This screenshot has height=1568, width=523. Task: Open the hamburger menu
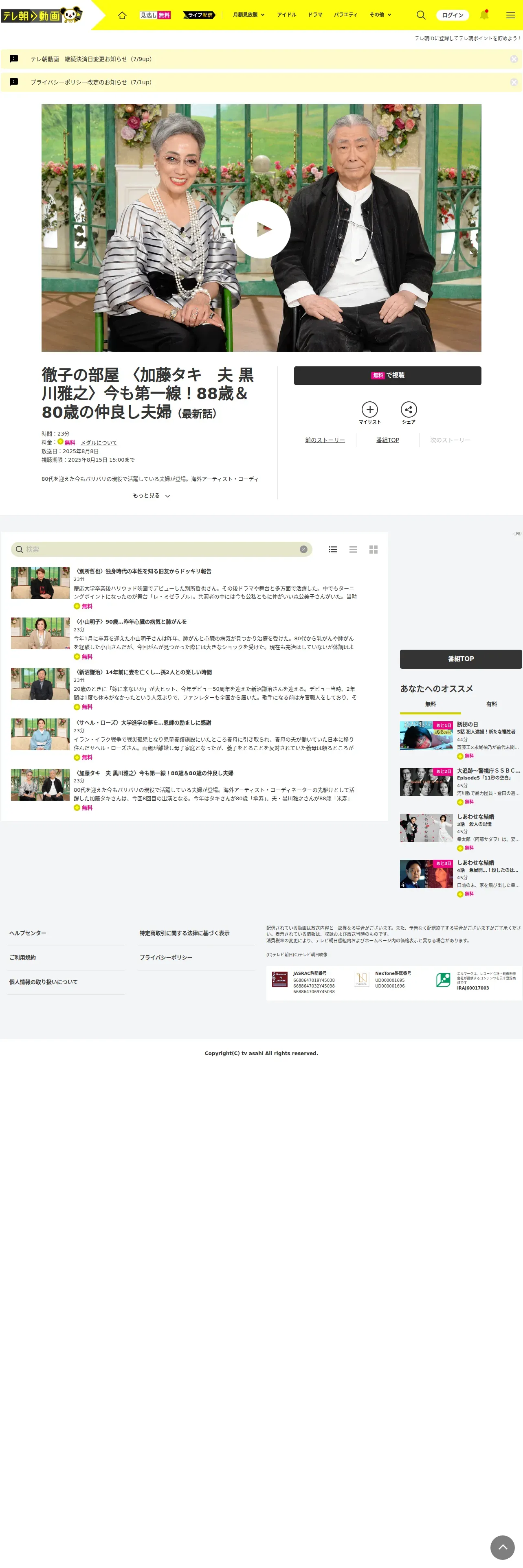pyautogui.click(x=510, y=15)
